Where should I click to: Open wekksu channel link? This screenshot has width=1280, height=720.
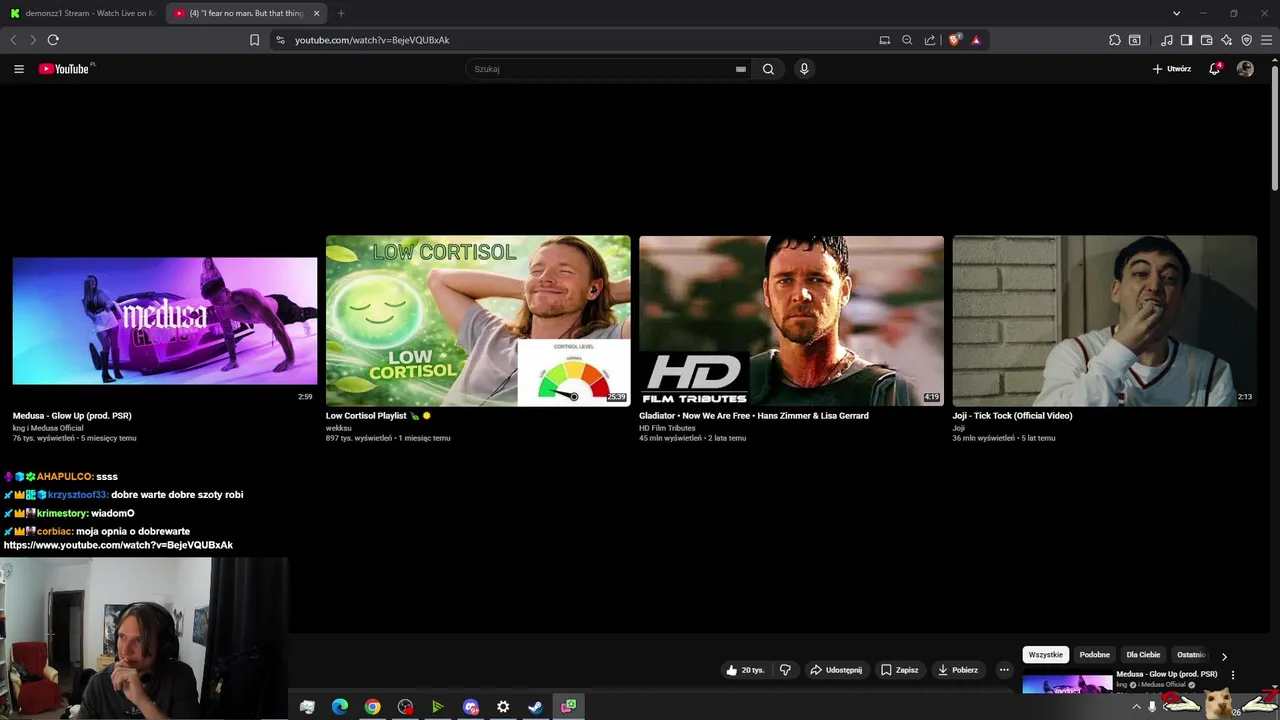click(338, 428)
